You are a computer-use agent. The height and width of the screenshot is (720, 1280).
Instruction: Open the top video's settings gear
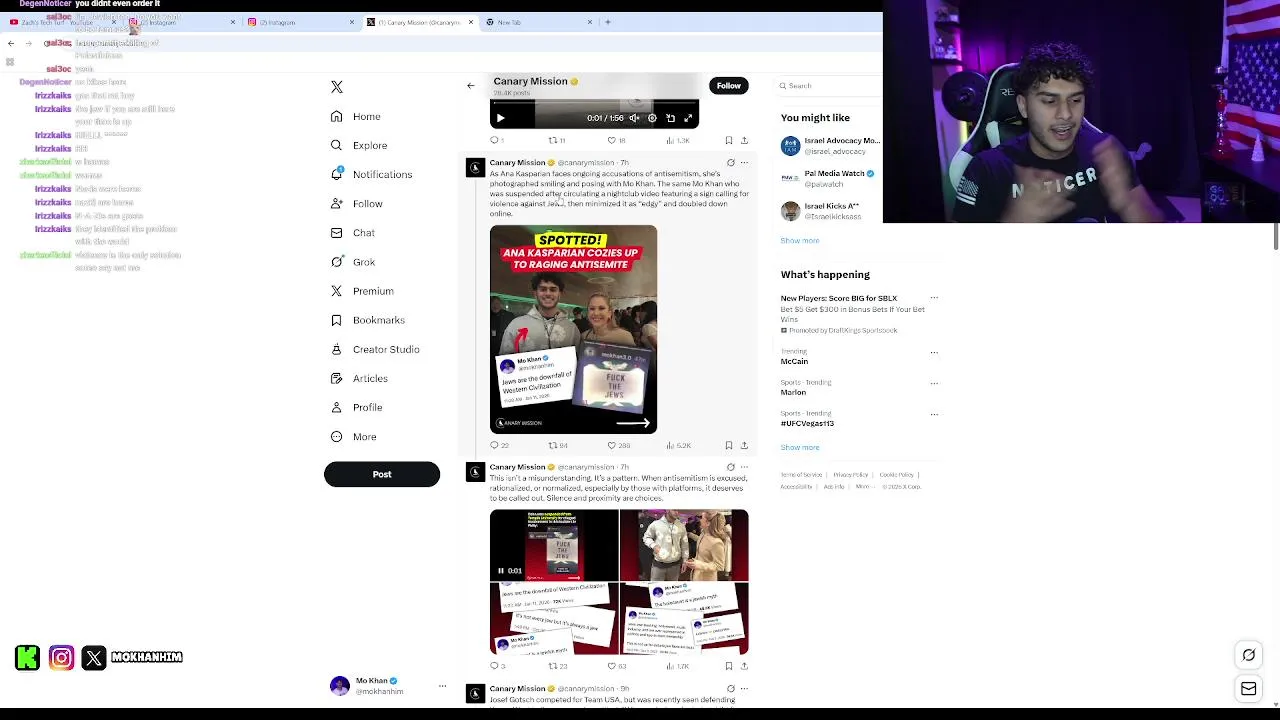click(x=652, y=118)
